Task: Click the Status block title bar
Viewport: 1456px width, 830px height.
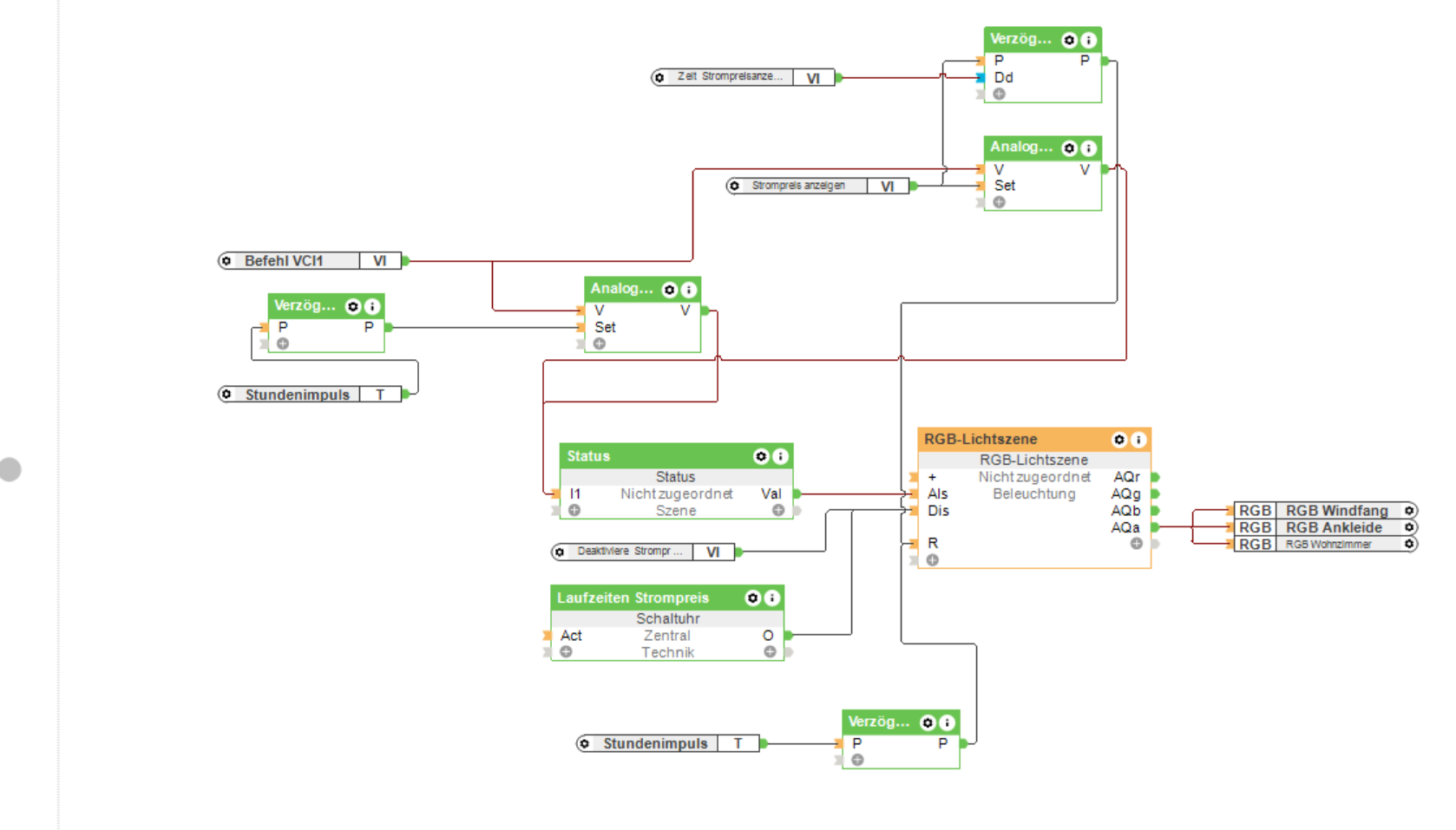Action: [676, 456]
